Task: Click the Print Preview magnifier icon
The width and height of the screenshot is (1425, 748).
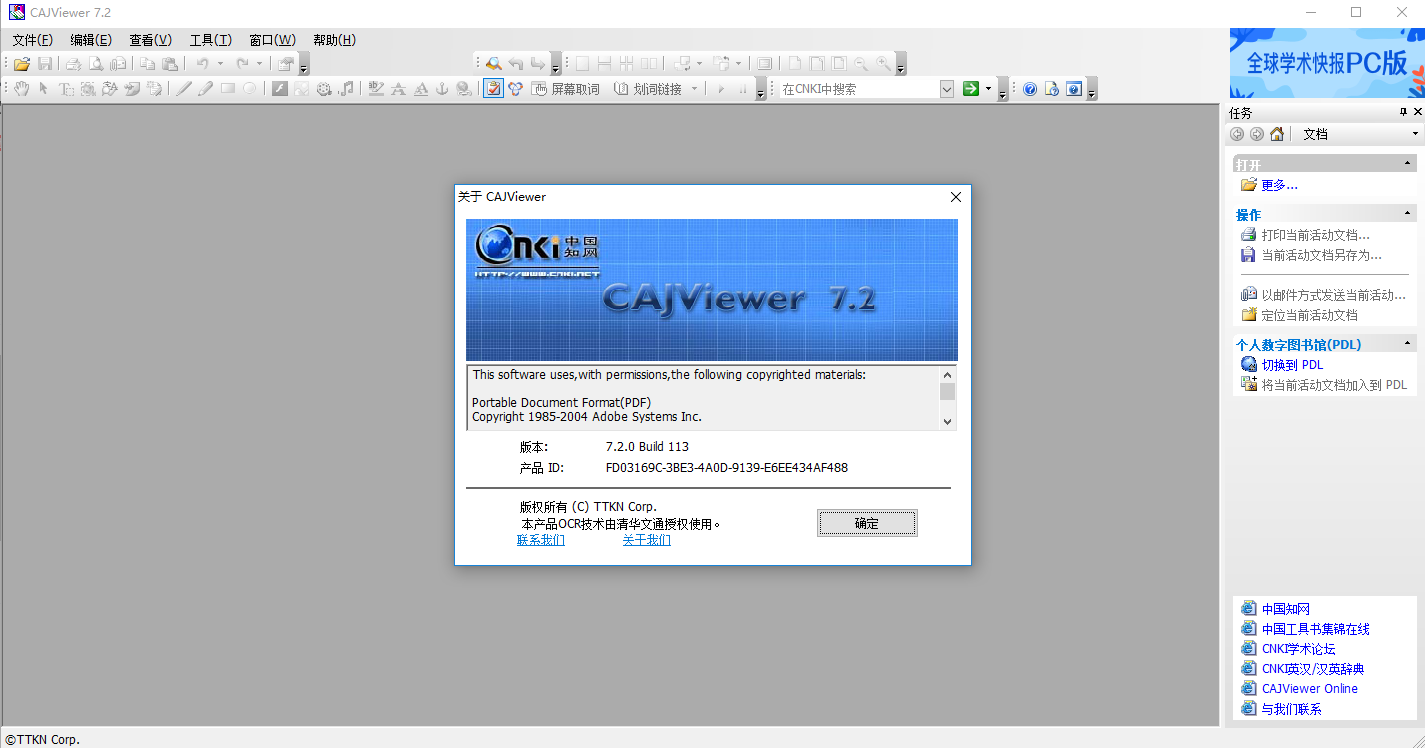Action: pos(96,64)
